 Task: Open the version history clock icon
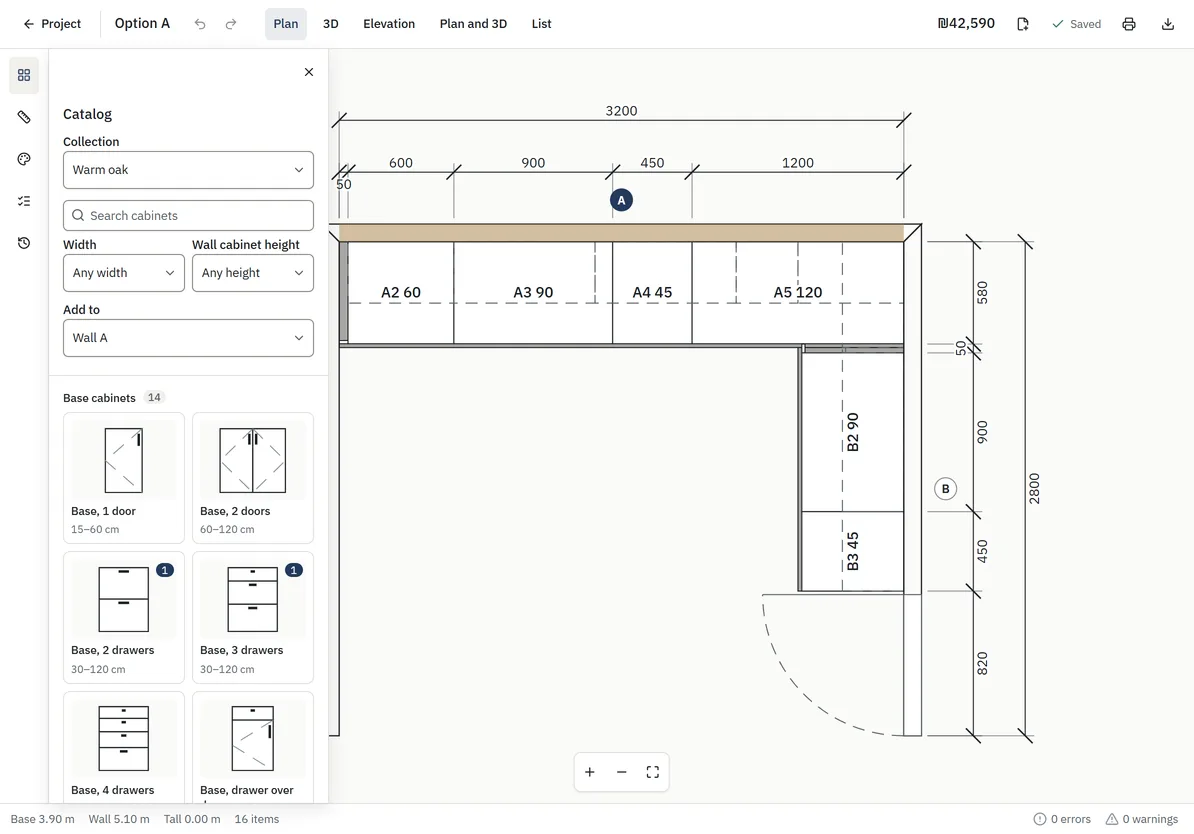[x=24, y=243]
